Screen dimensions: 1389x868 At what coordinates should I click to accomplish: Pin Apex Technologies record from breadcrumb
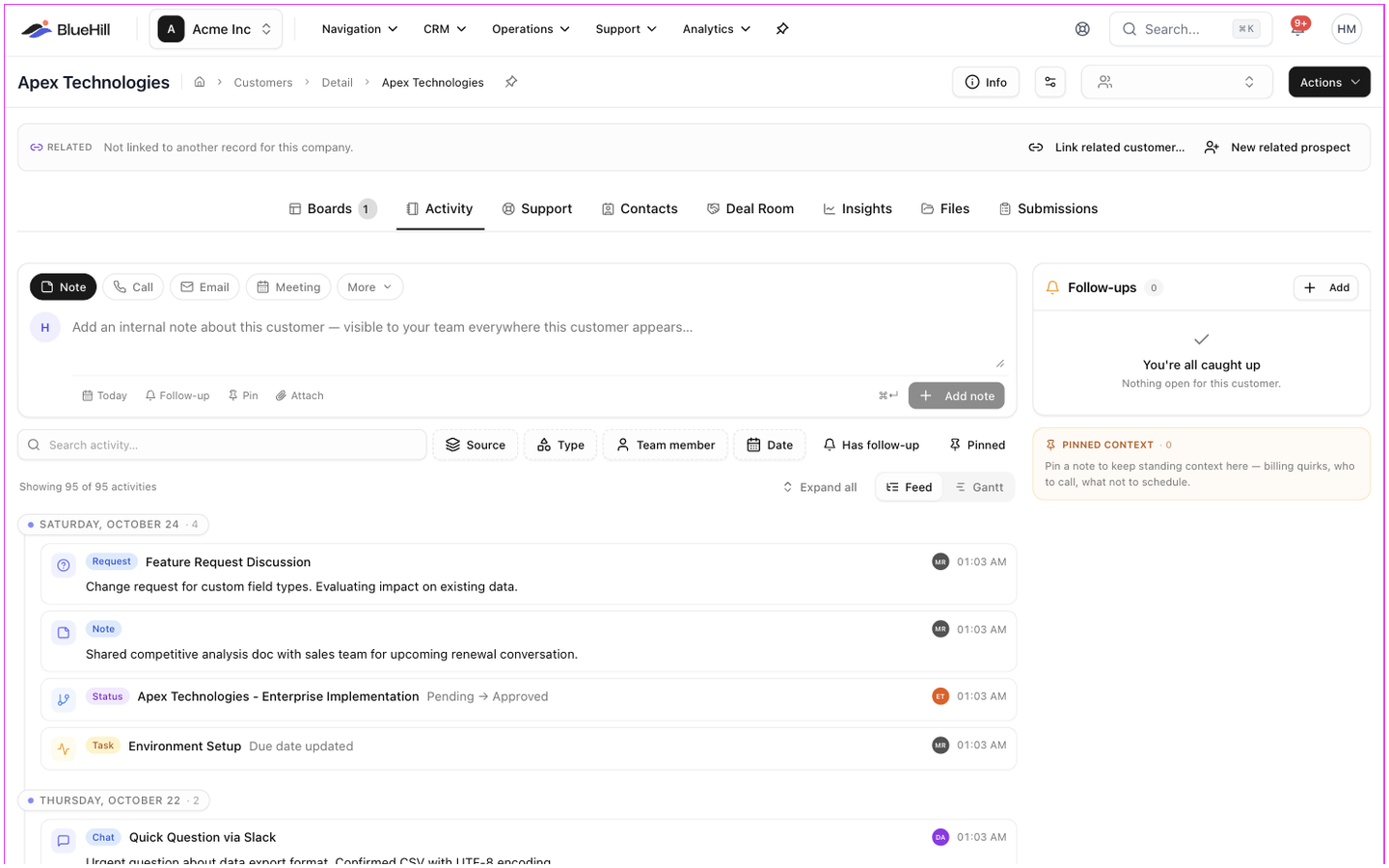[511, 82]
